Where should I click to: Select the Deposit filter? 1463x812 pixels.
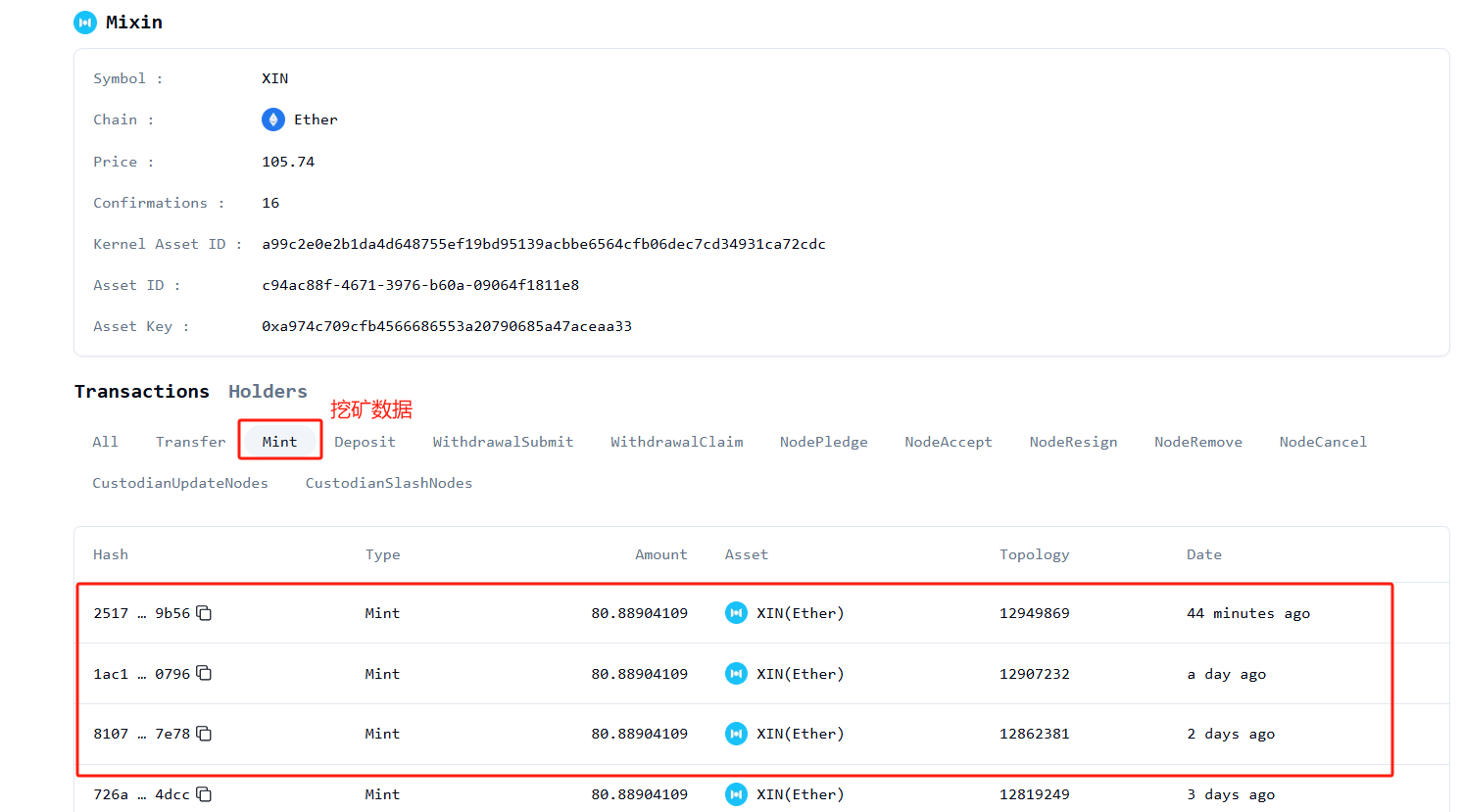[365, 442]
